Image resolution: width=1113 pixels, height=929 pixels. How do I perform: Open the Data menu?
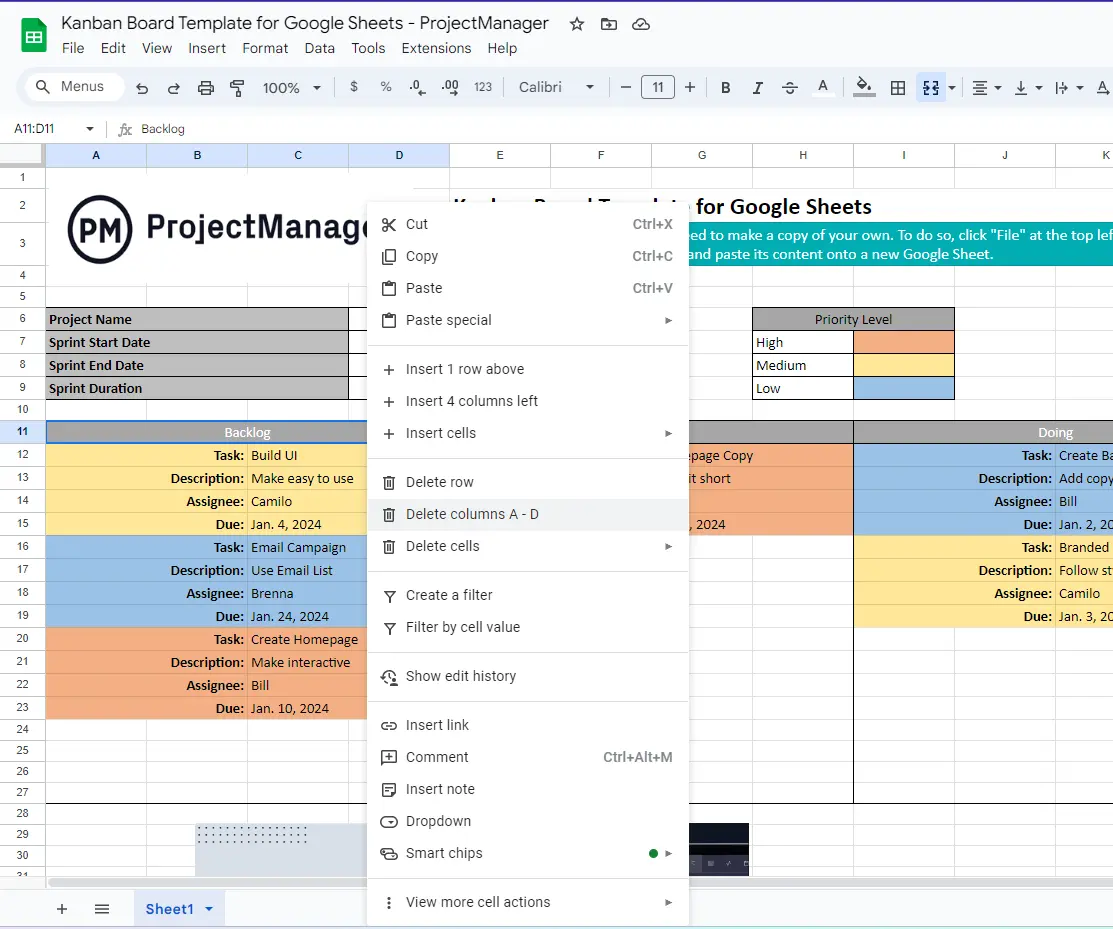[319, 48]
